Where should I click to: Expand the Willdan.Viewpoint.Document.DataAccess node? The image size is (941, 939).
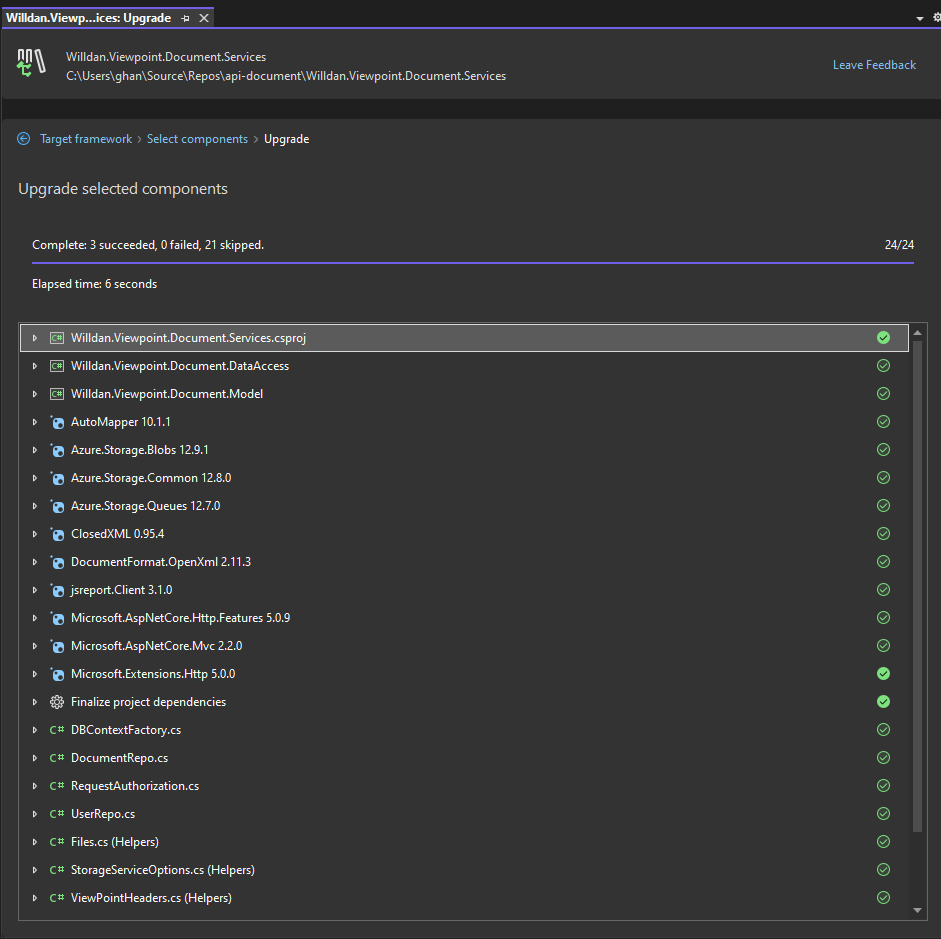click(35, 366)
